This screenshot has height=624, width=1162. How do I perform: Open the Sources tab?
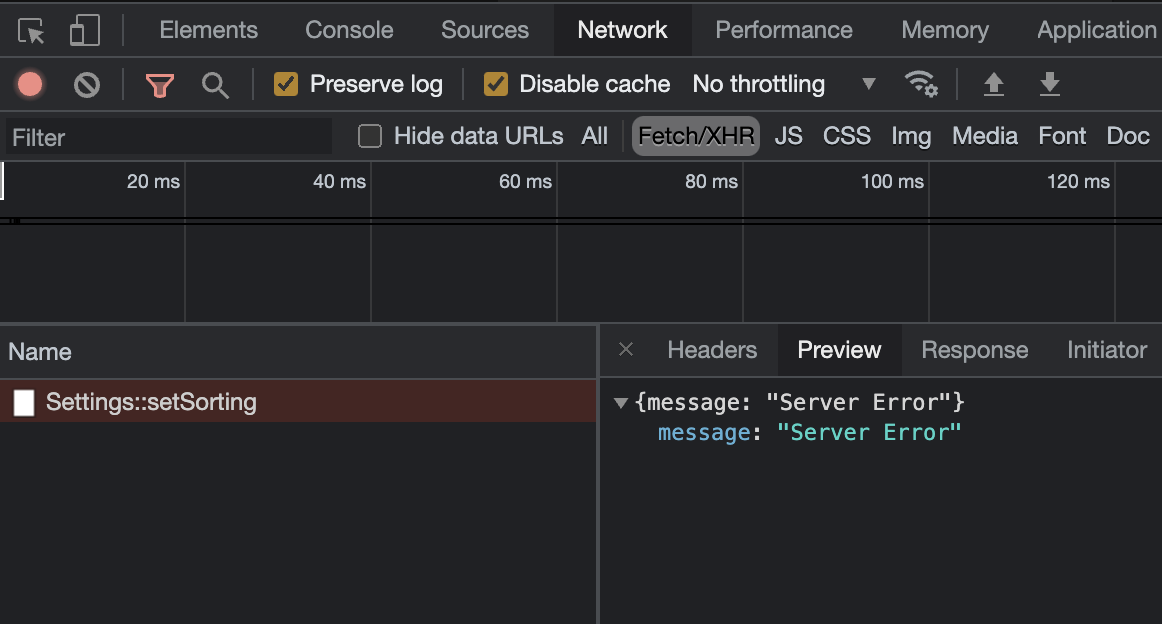[x=485, y=30]
